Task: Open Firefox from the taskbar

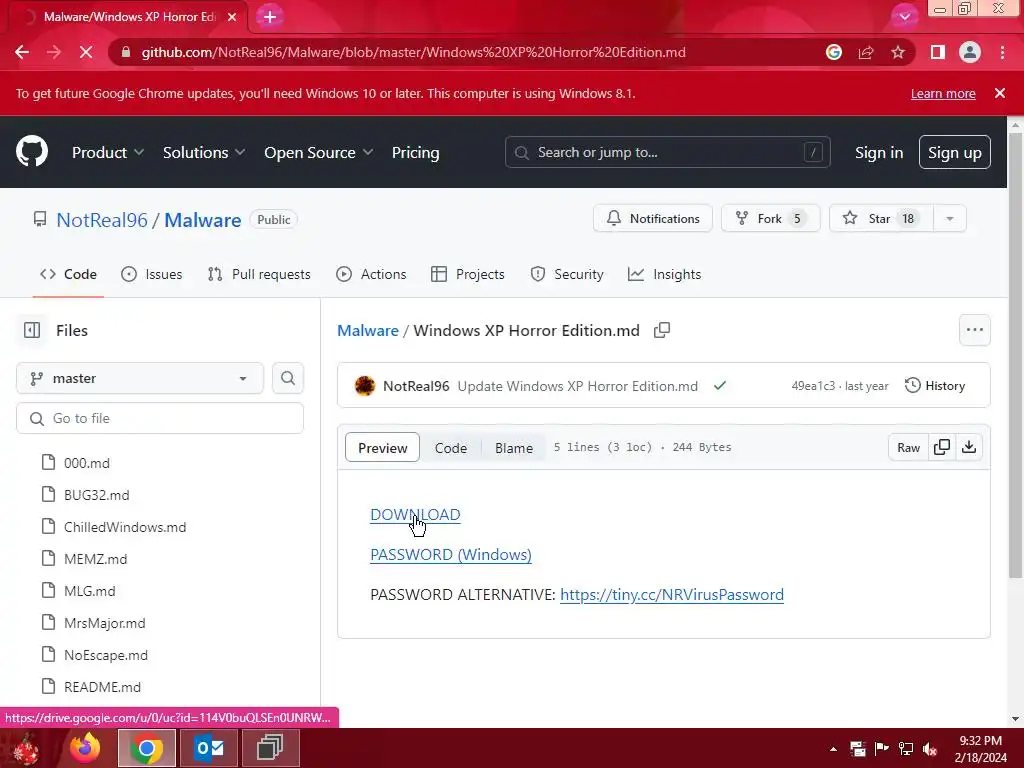Action: tap(85, 748)
